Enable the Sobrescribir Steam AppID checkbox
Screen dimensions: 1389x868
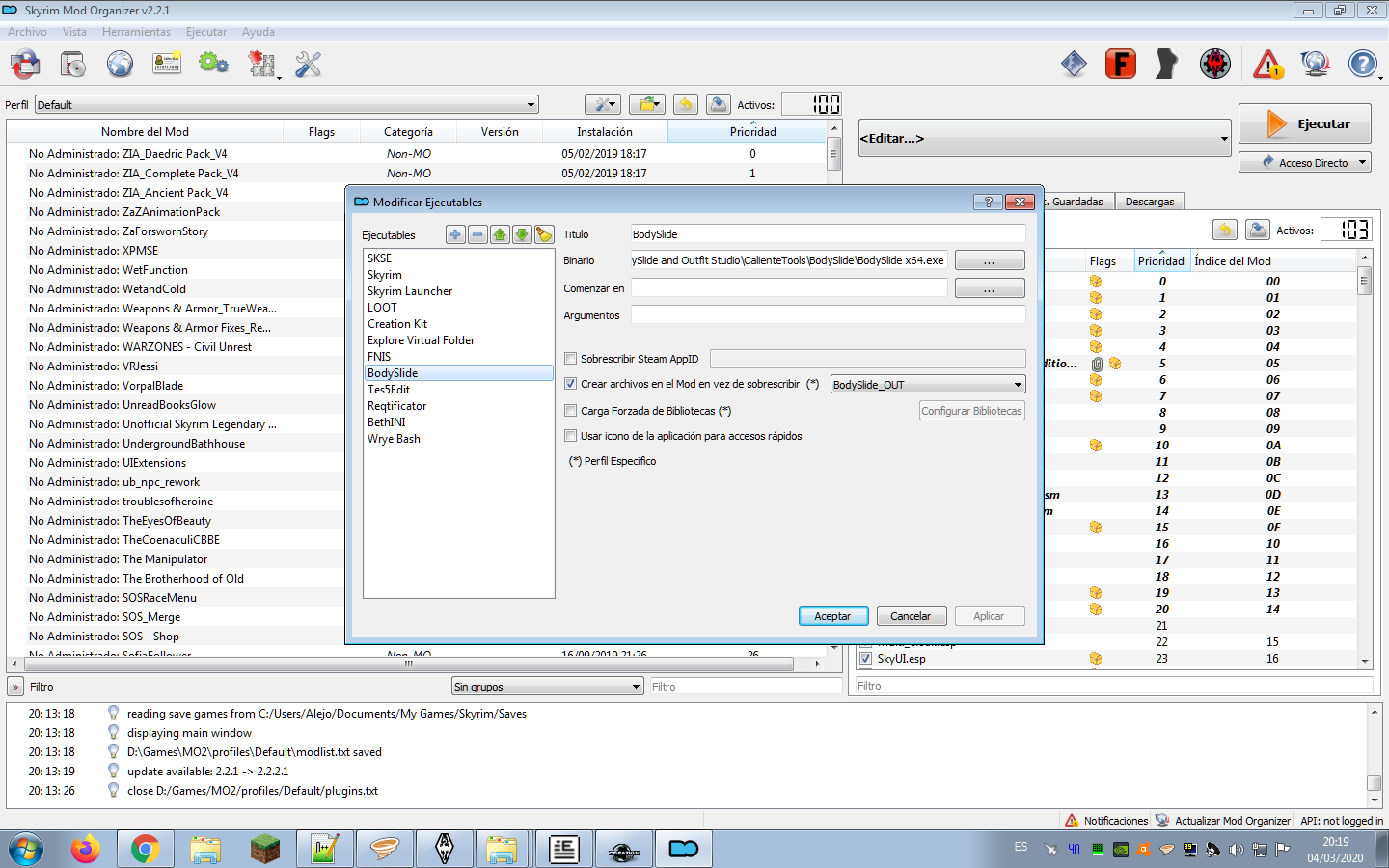[x=571, y=359]
